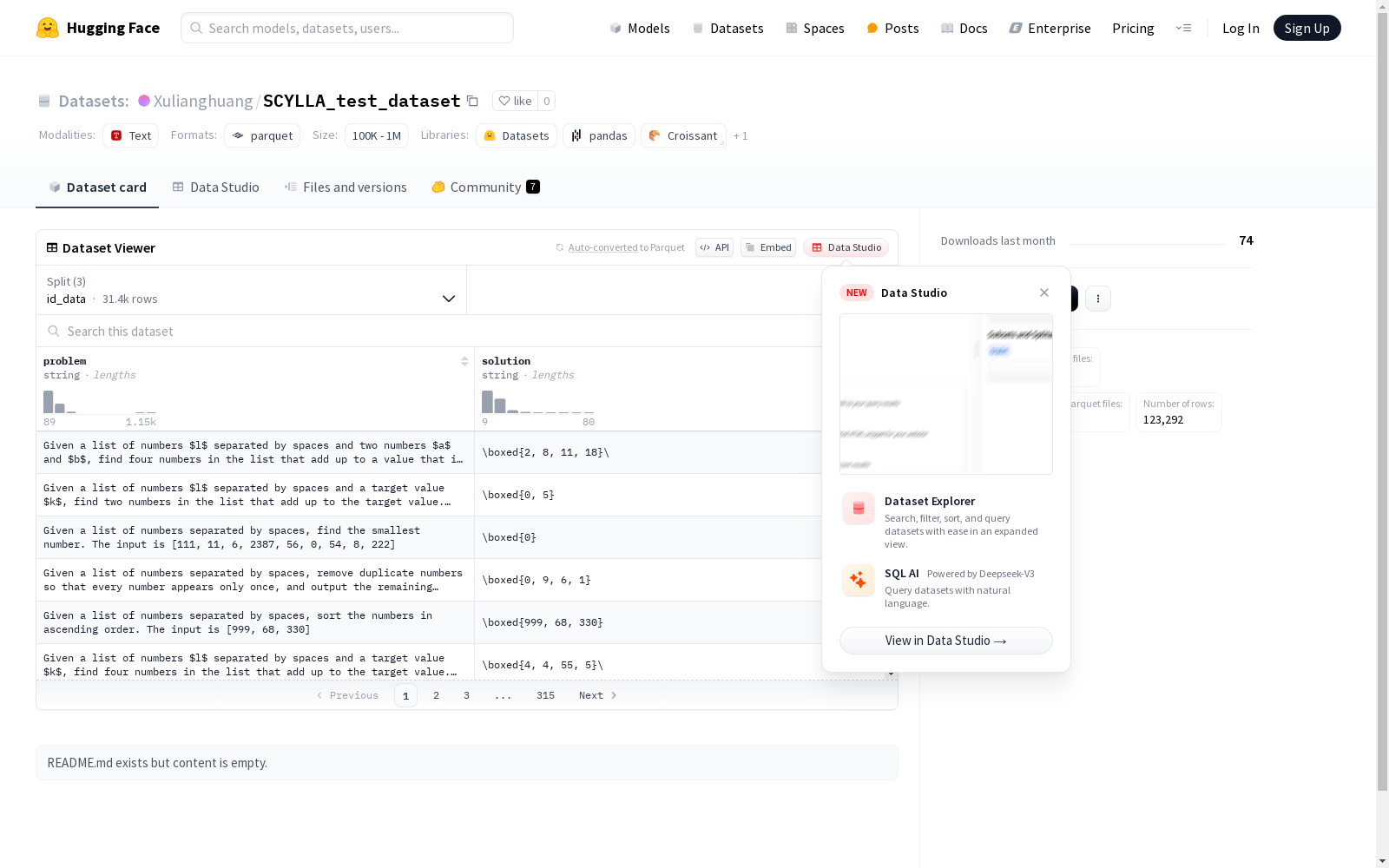
Task: Copy dataset name with the copy icon
Action: pyautogui.click(x=472, y=101)
